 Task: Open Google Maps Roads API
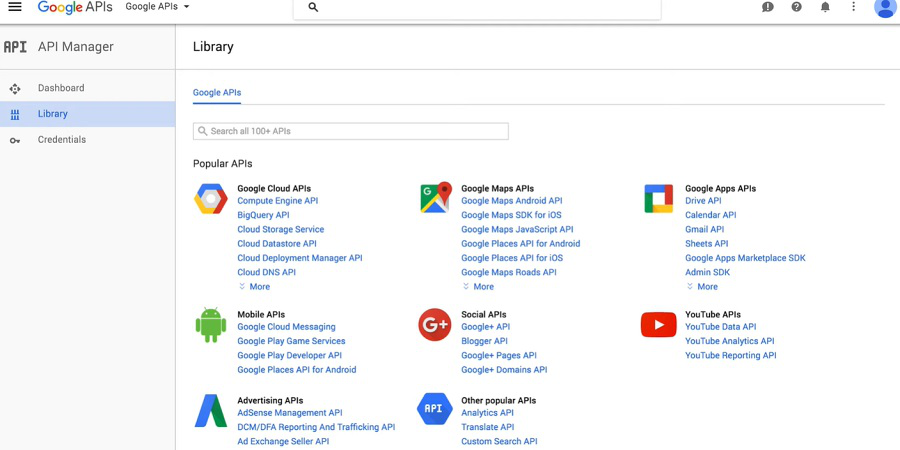coord(509,273)
